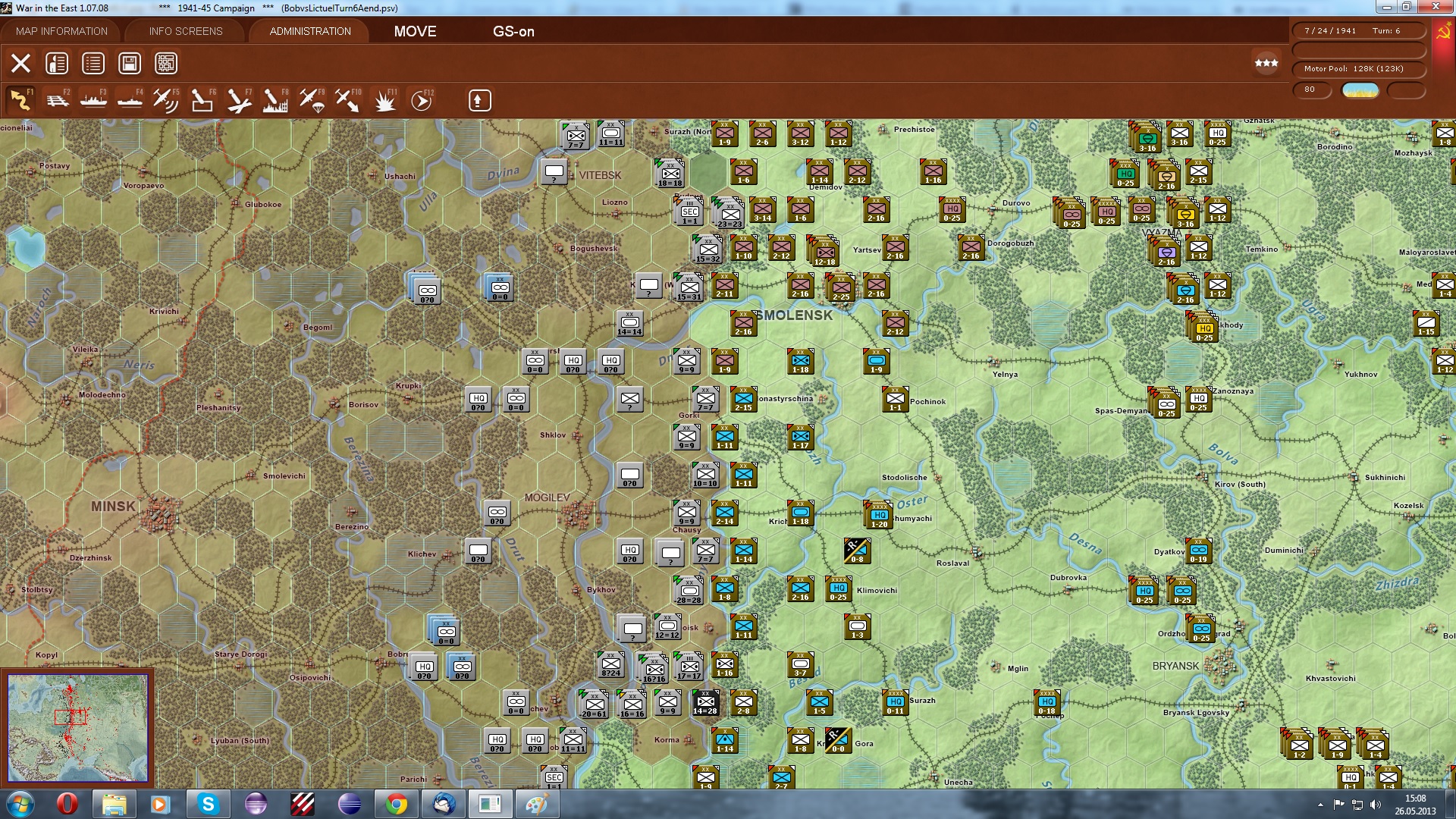Viewport: 1456px width, 819px height.
Task: Click the field showing value 80
Action: [x=1313, y=89]
